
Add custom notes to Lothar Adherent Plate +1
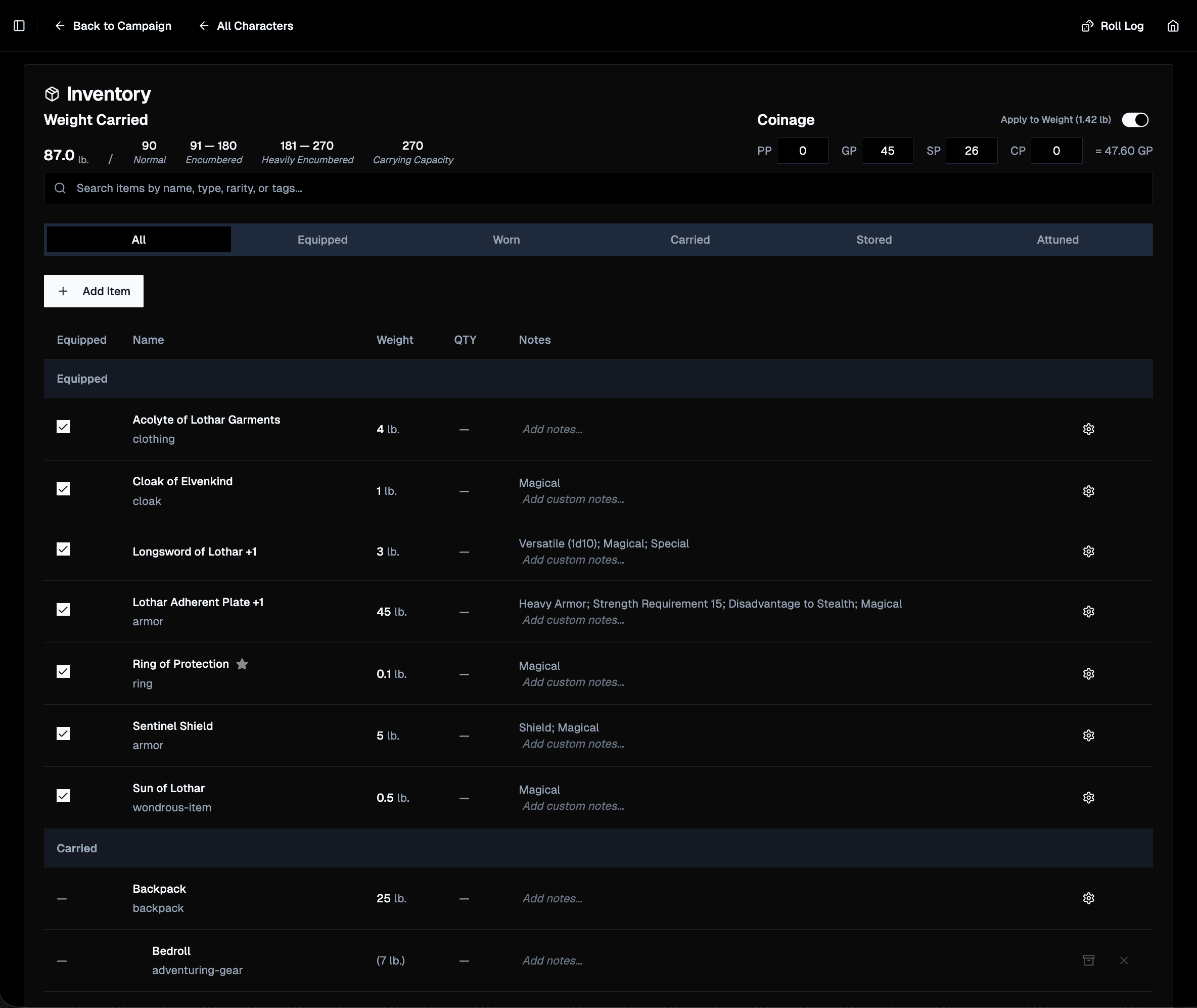click(x=573, y=620)
